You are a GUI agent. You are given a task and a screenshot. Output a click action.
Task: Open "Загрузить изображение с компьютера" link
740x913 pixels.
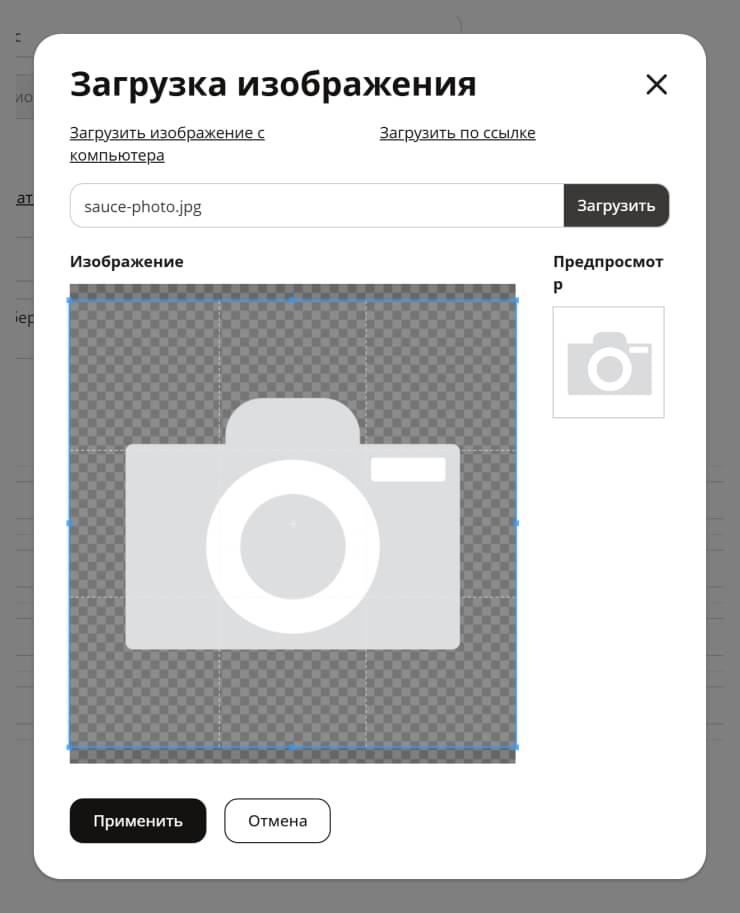(167, 144)
